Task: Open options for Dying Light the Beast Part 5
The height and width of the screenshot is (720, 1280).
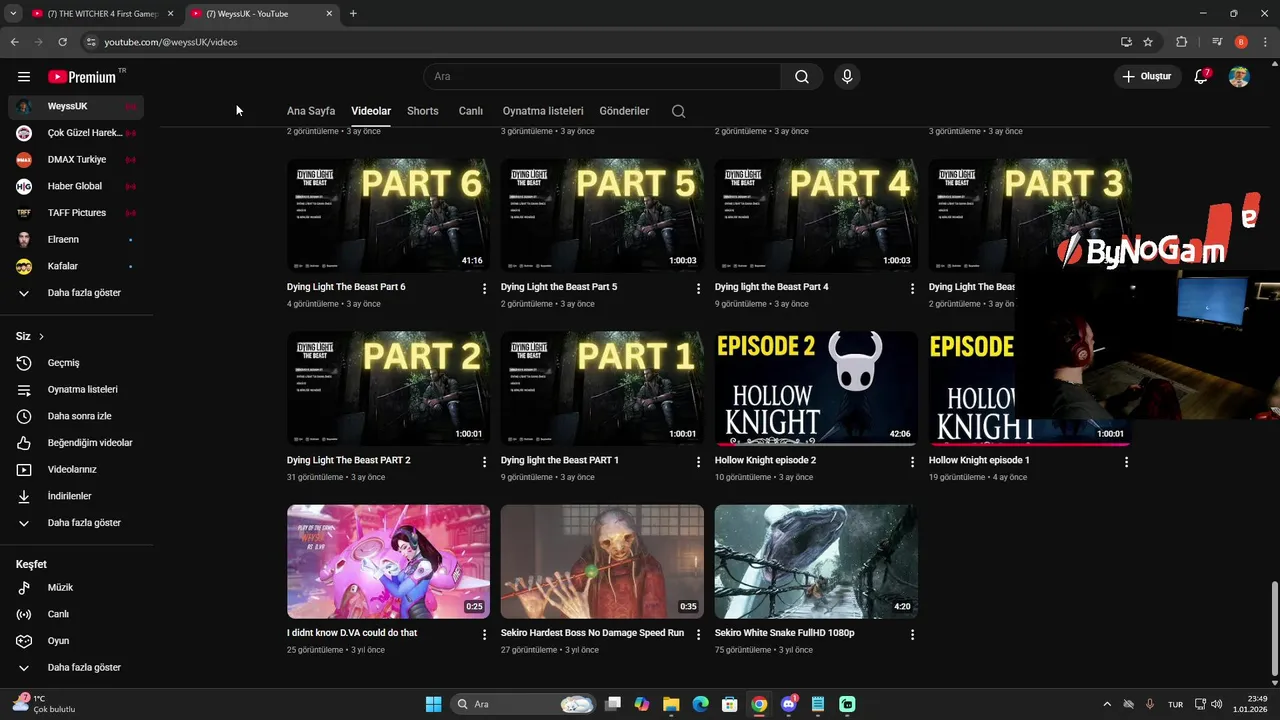Action: click(699, 288)
